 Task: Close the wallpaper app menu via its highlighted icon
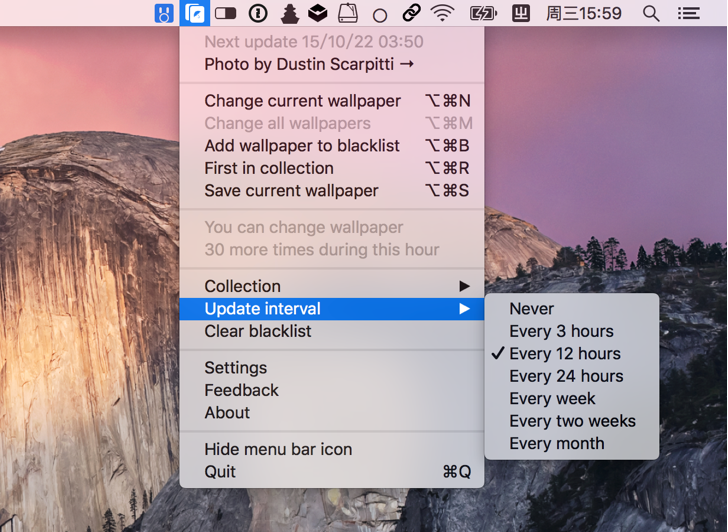pyautogui.click(x=195, y=13)
